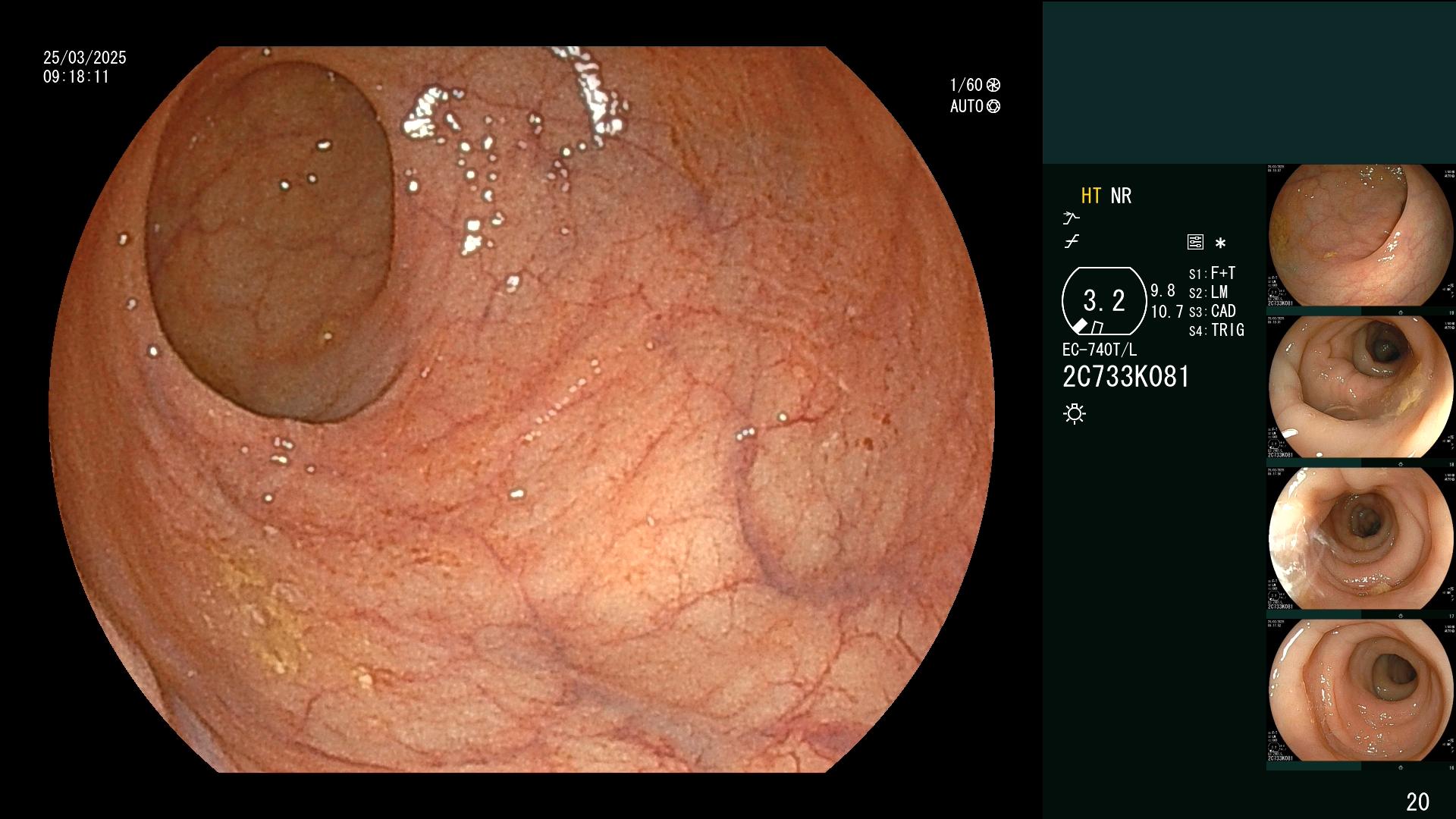Click the S2: LM switch assignment
Viewport: 1456px width, 819px height.
(1208, 293)
